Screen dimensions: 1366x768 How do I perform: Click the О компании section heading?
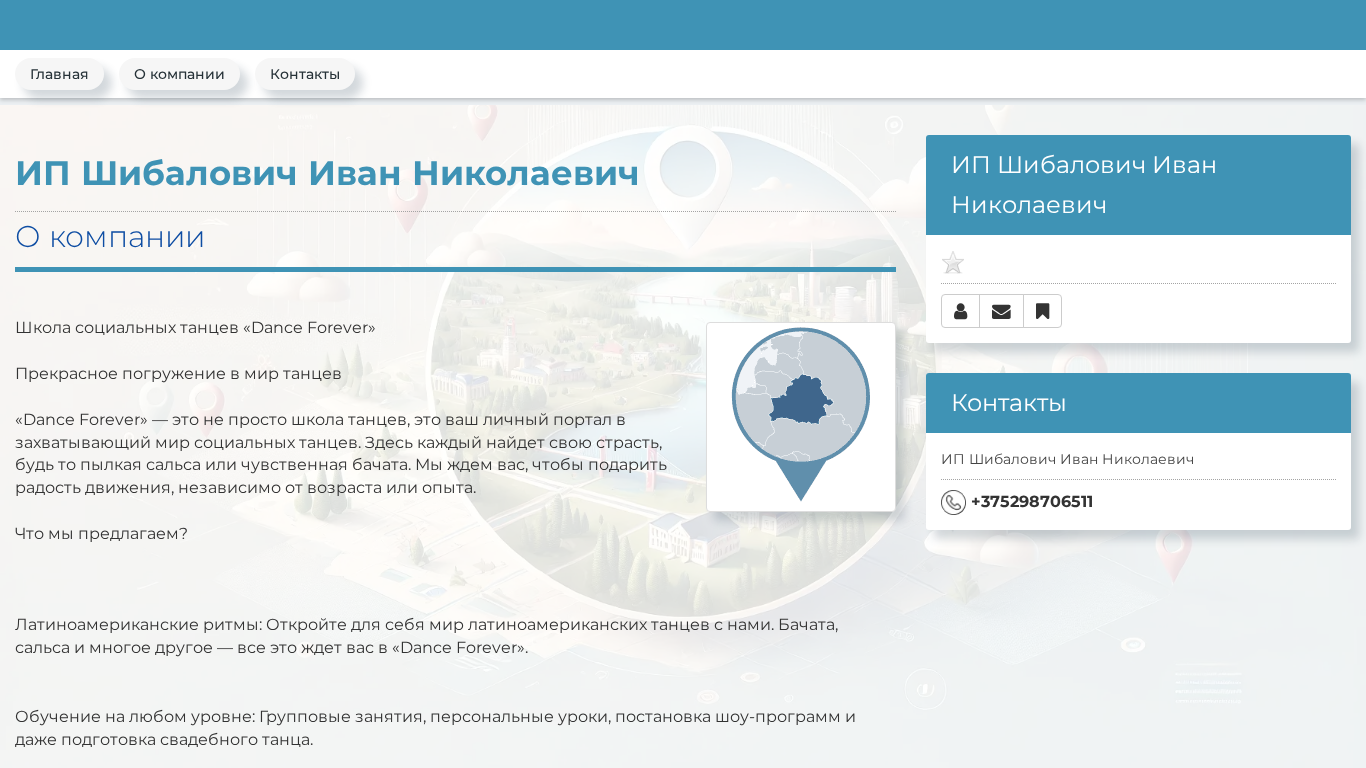pos(110,237)
